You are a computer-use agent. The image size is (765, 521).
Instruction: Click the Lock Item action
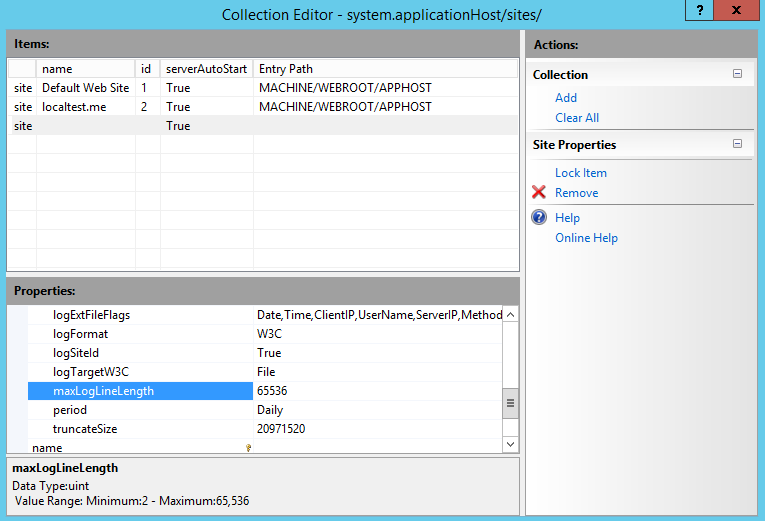tap(581, 173)
